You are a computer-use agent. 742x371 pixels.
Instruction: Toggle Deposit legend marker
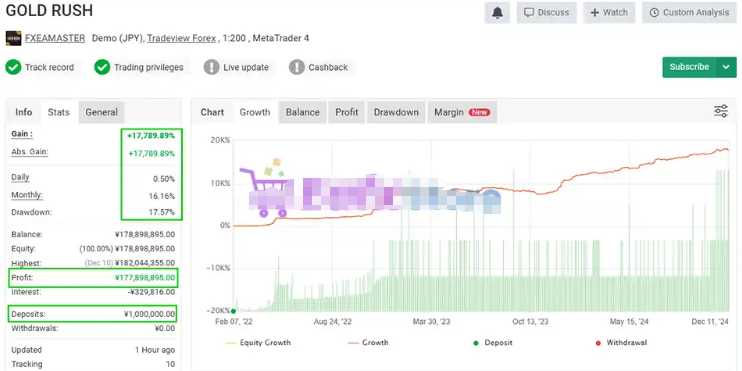pyautogui.click(x=493, y=342)
